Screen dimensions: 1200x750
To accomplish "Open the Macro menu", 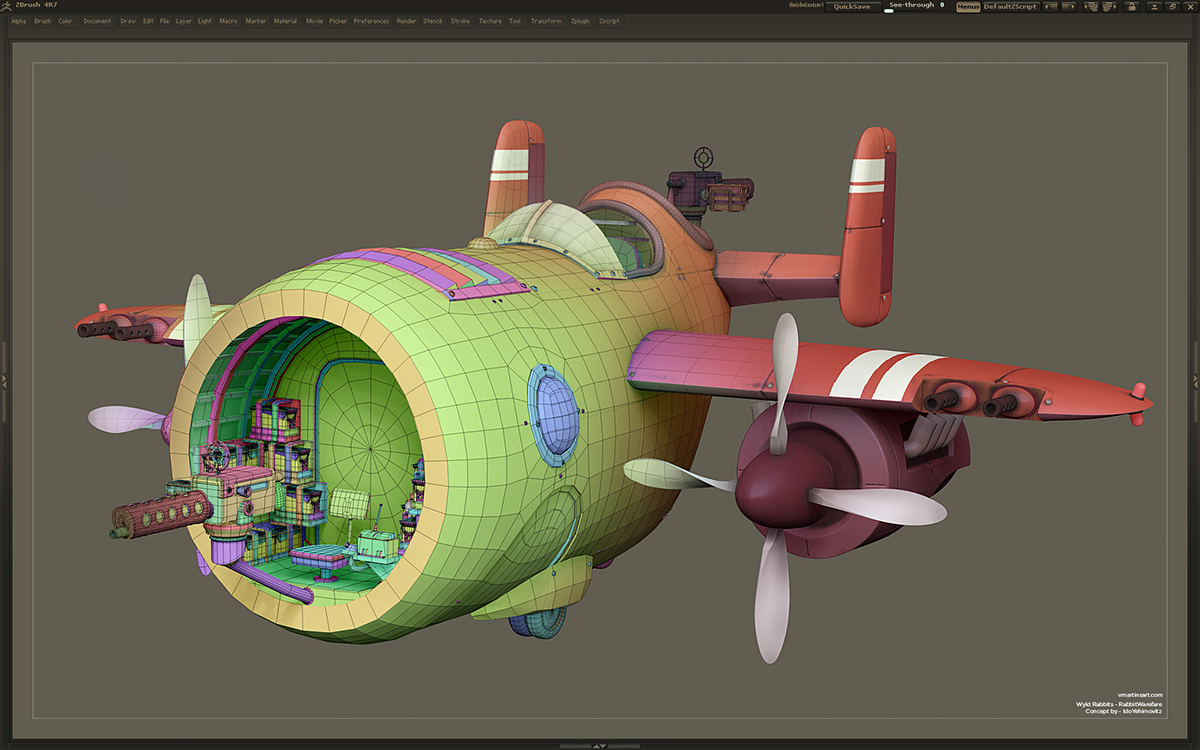I will [x=228, y=21].
